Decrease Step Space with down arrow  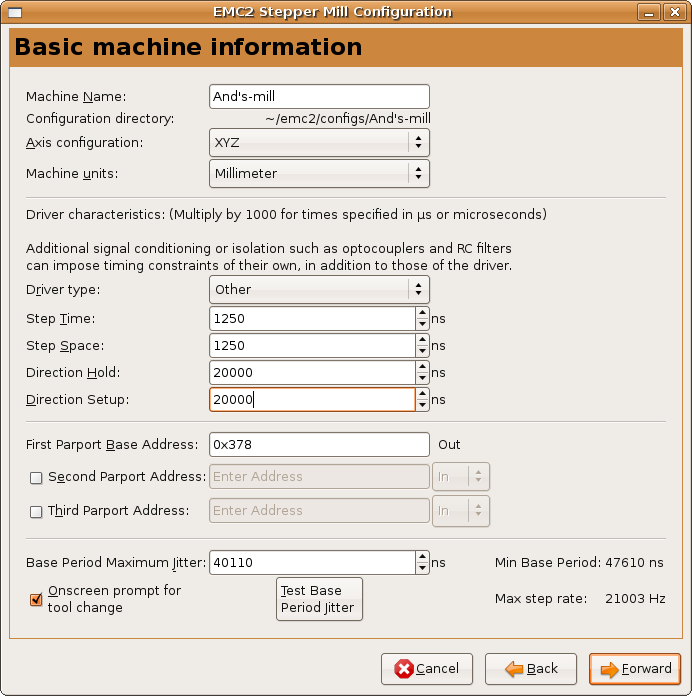[422, 352]
